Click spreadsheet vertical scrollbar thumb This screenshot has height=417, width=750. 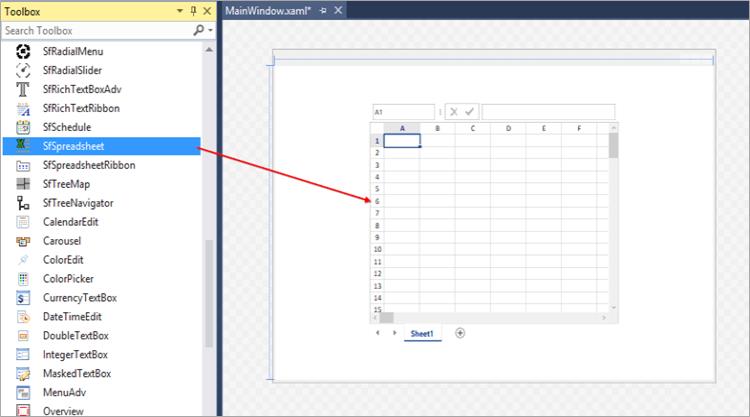(x=613, y=145)
